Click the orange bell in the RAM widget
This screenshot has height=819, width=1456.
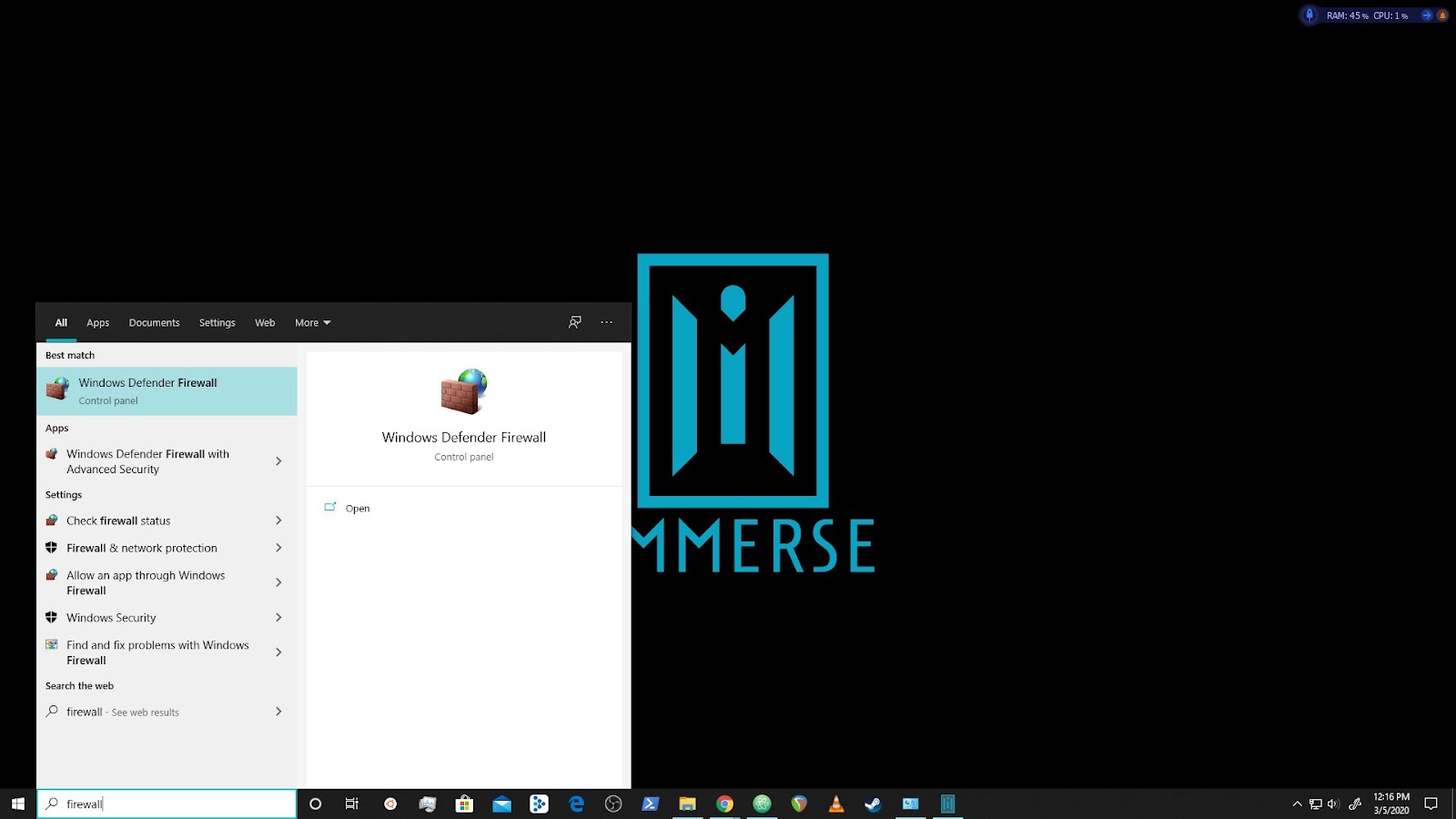pyautogui.click(x=1442, y=15)
